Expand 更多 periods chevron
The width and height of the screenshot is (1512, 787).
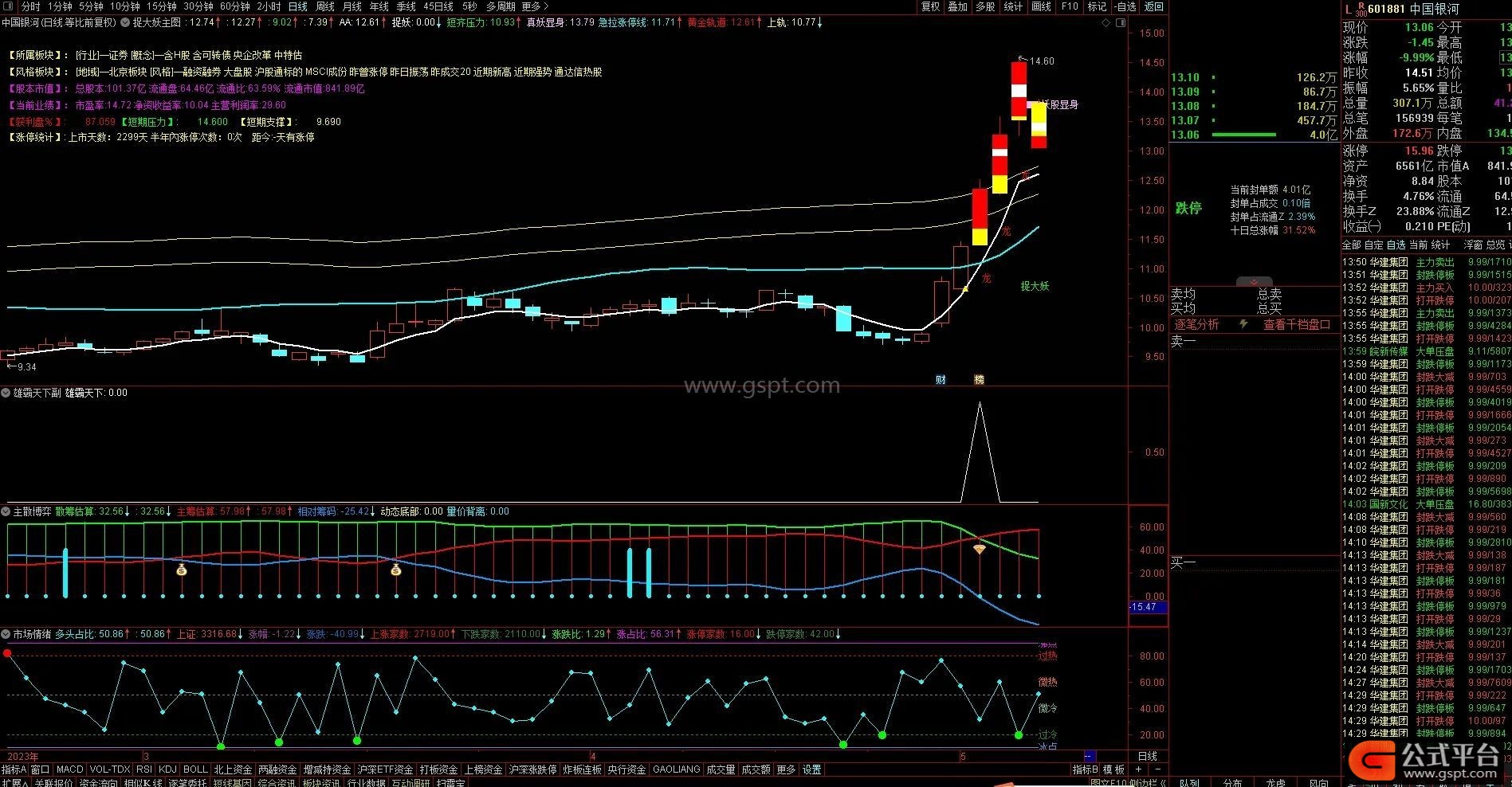pos(535,6)
